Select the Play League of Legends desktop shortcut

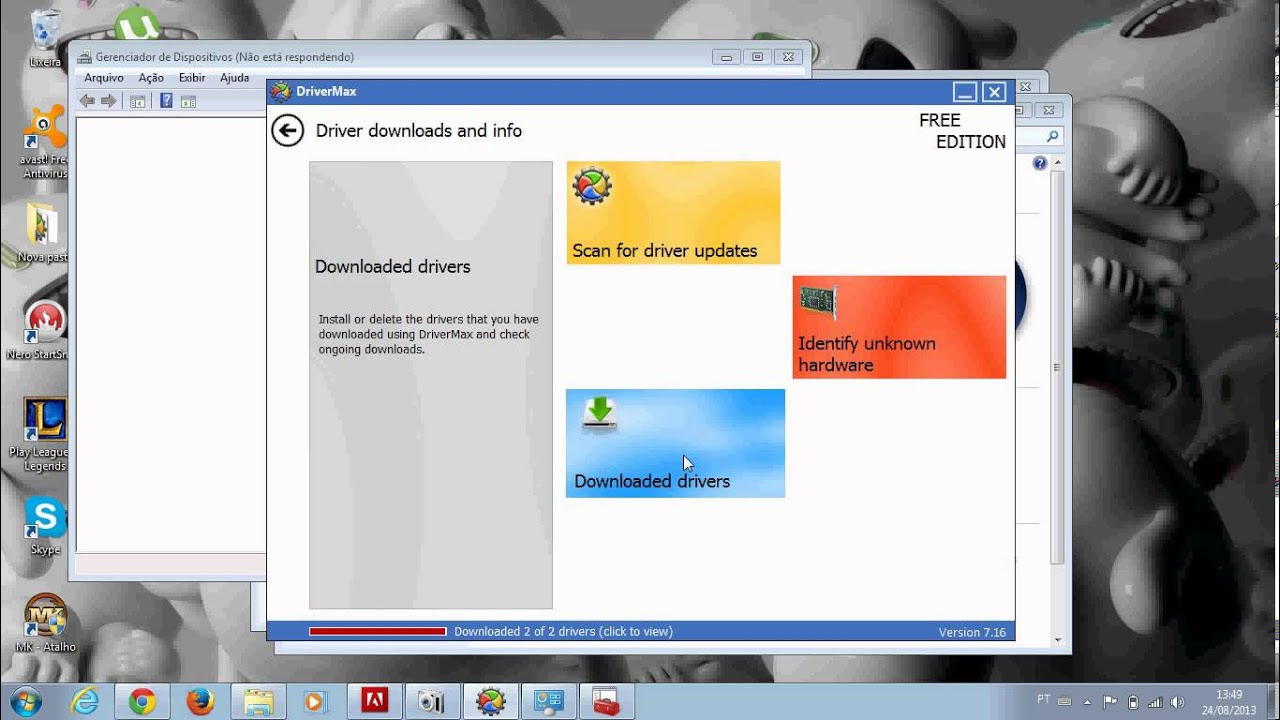pyautogui.click(x=45, y=435)
